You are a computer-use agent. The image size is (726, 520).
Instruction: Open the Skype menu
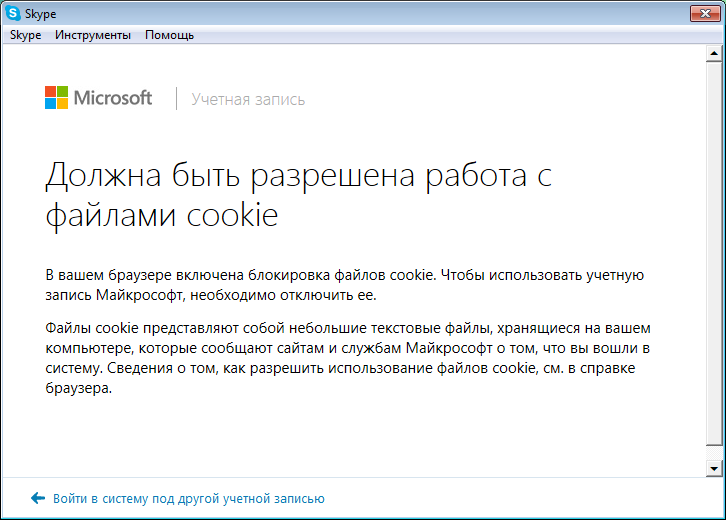point(25,35)
